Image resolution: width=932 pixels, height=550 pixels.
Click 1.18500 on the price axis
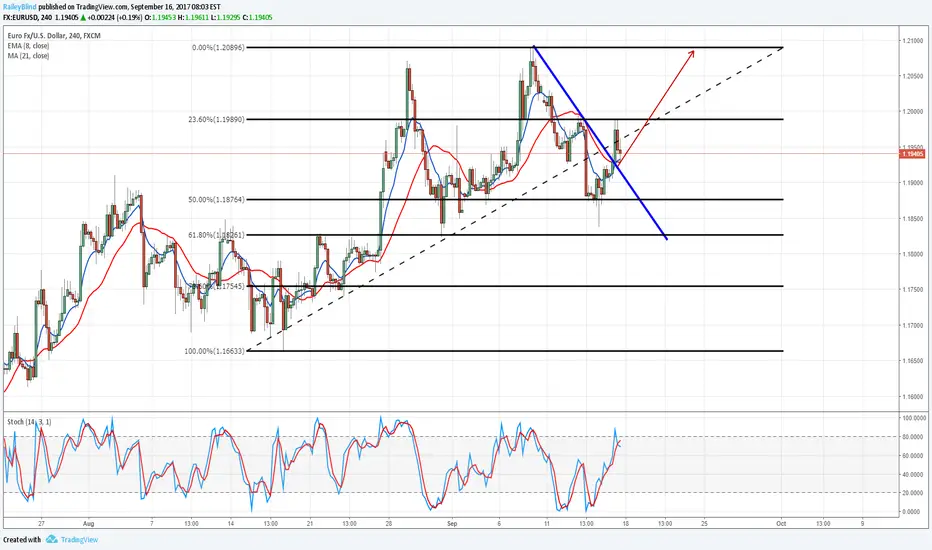click(913, 219)
